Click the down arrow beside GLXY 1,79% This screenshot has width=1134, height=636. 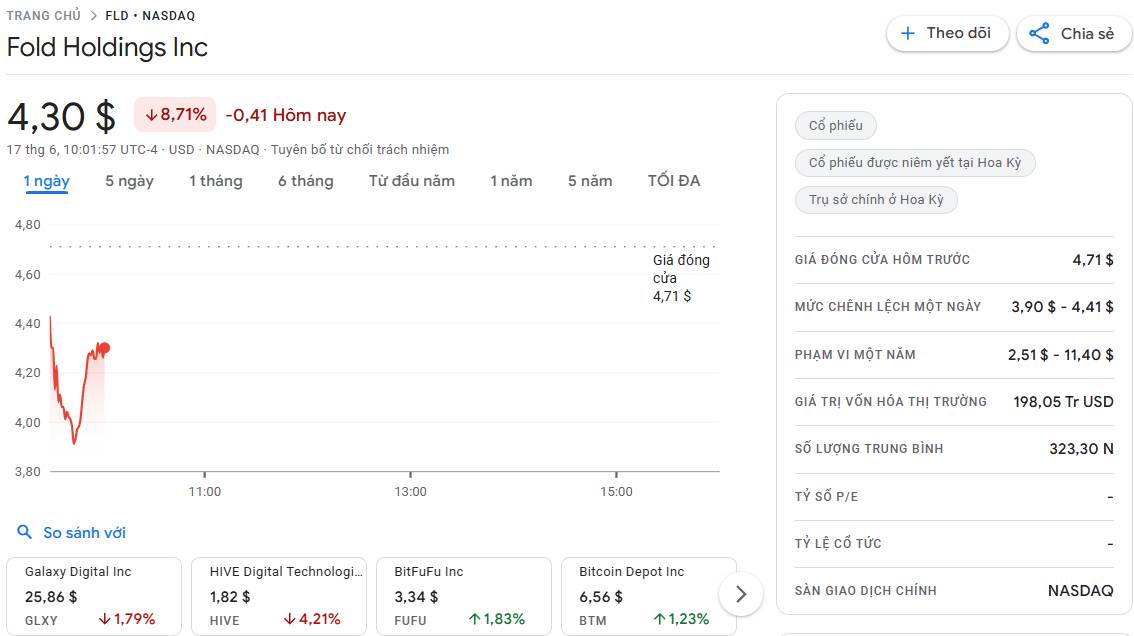(x=105, y=619)
